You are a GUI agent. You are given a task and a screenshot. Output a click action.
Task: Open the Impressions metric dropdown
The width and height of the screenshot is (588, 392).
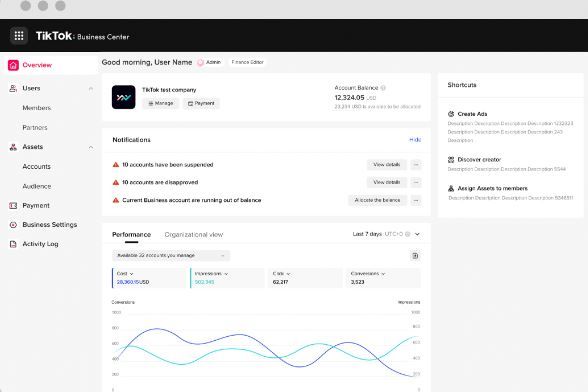point(226,274)
